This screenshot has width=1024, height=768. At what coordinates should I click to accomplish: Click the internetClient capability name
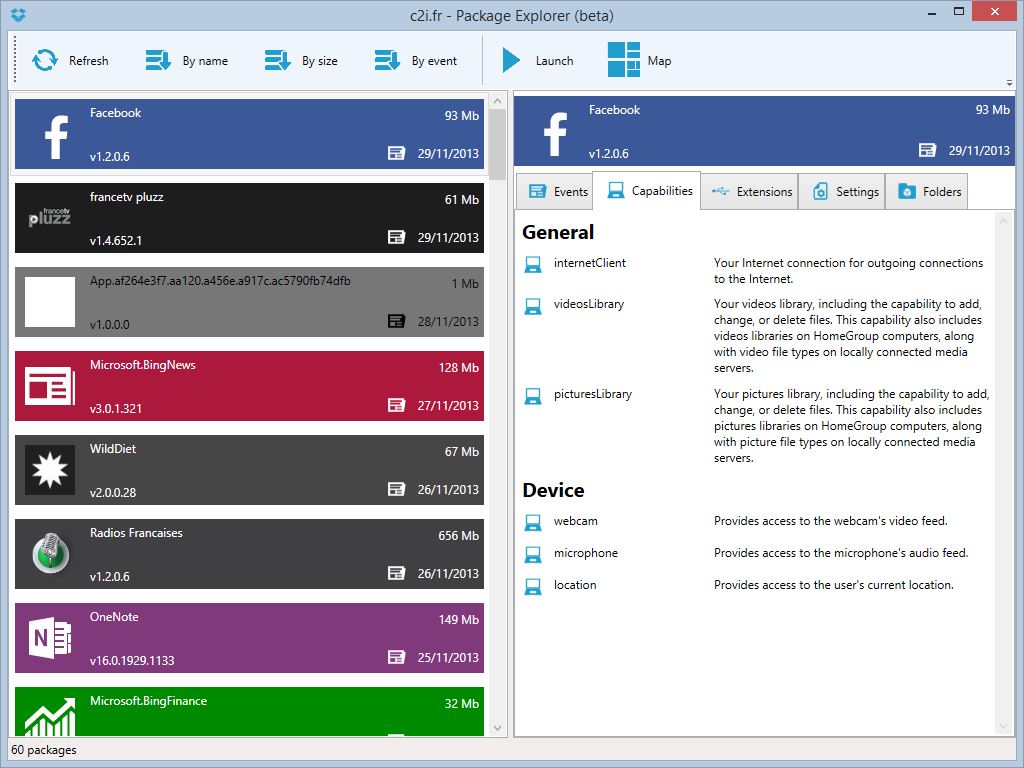[590, 263]
